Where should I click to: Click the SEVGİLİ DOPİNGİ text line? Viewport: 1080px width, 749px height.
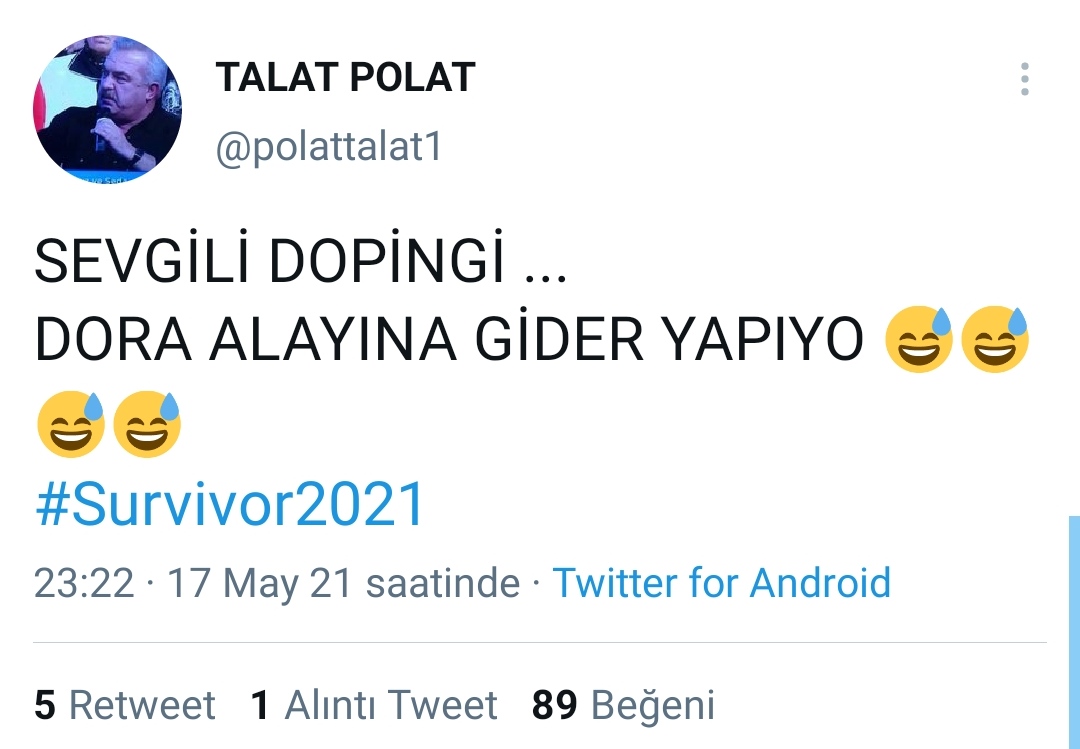(300, 259)
